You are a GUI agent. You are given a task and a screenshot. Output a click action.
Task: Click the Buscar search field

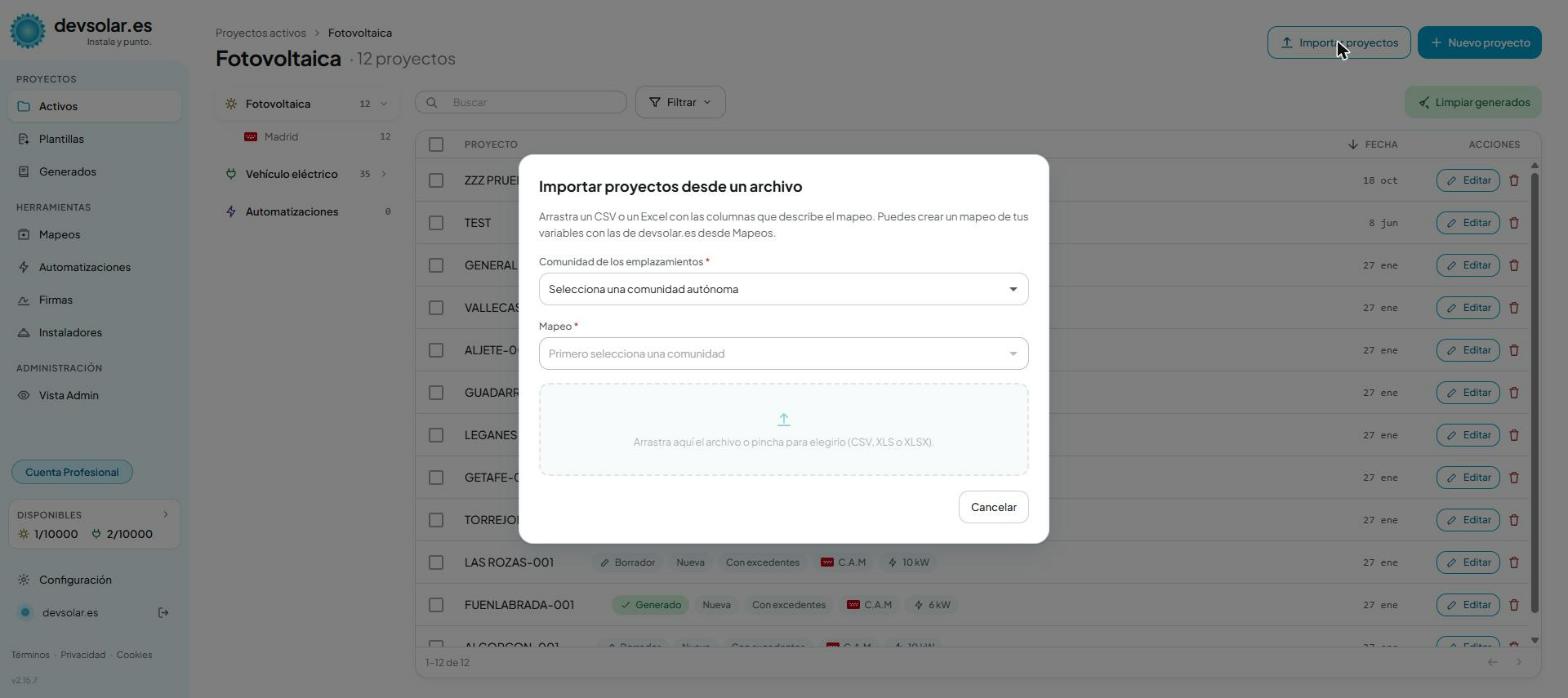click(x=521, y=102)
